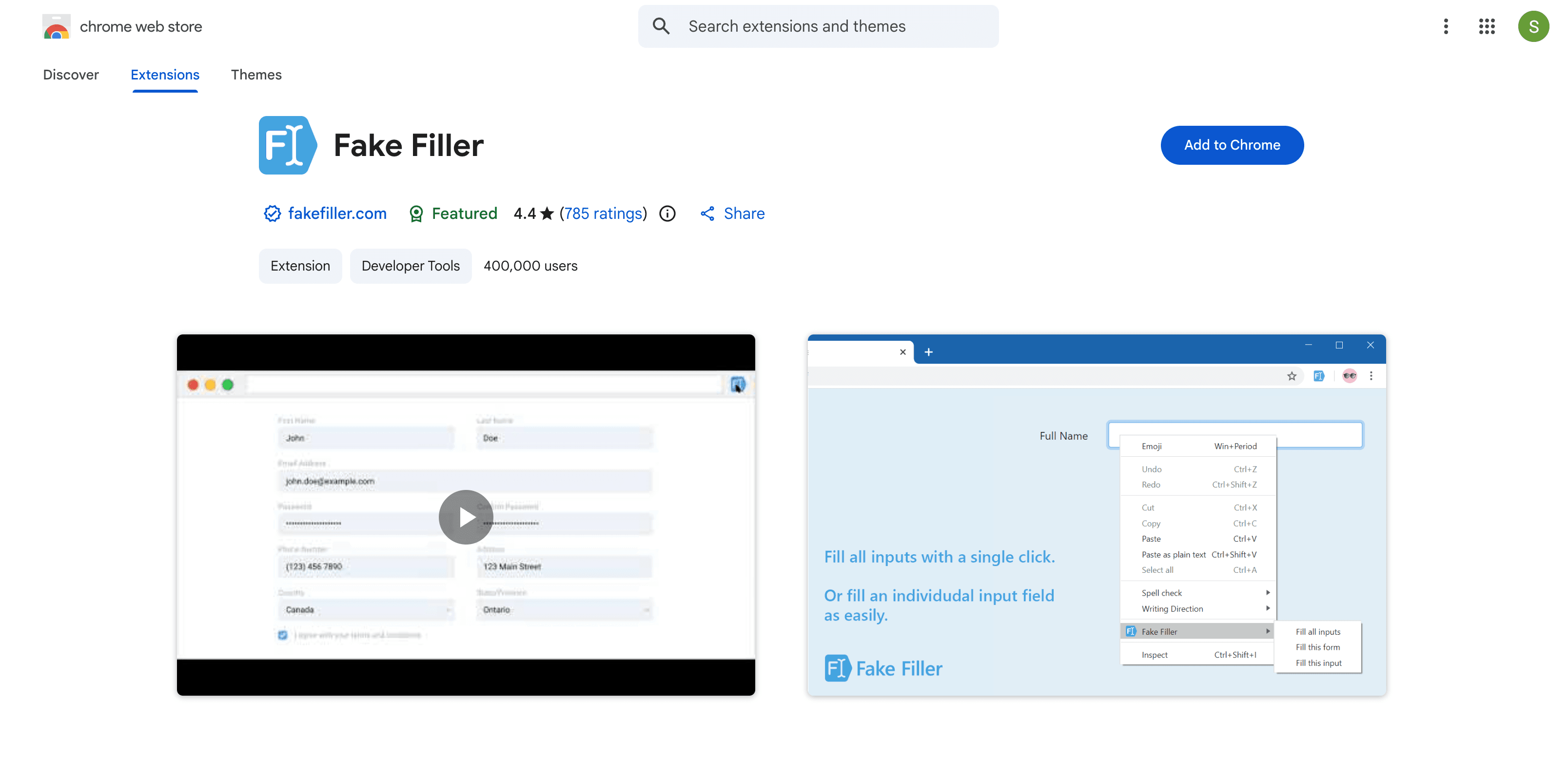Viewport: 1568px width, 780px height.
Task: Click the S account avatar
Action: click(x=1534, y=26)
